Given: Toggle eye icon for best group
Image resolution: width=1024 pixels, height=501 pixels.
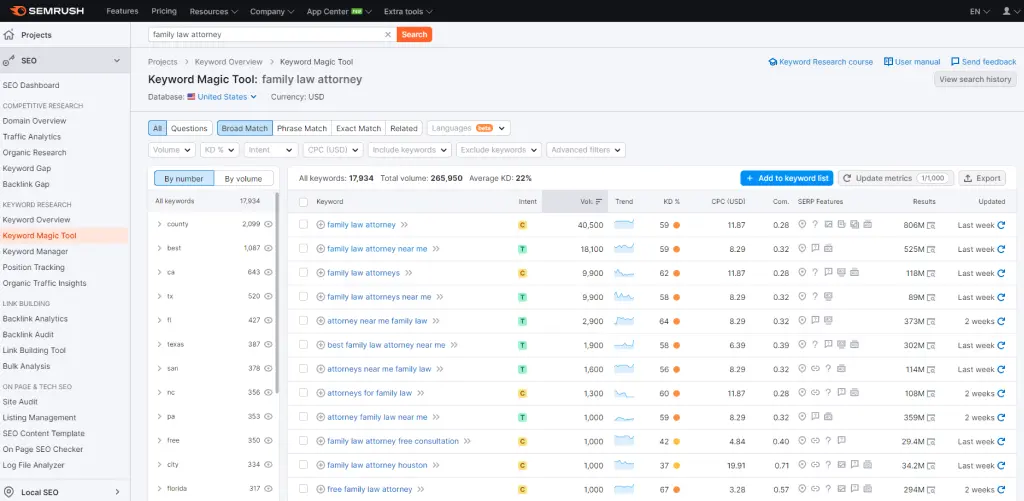Looking at the screenshot, I should (268, 248).
